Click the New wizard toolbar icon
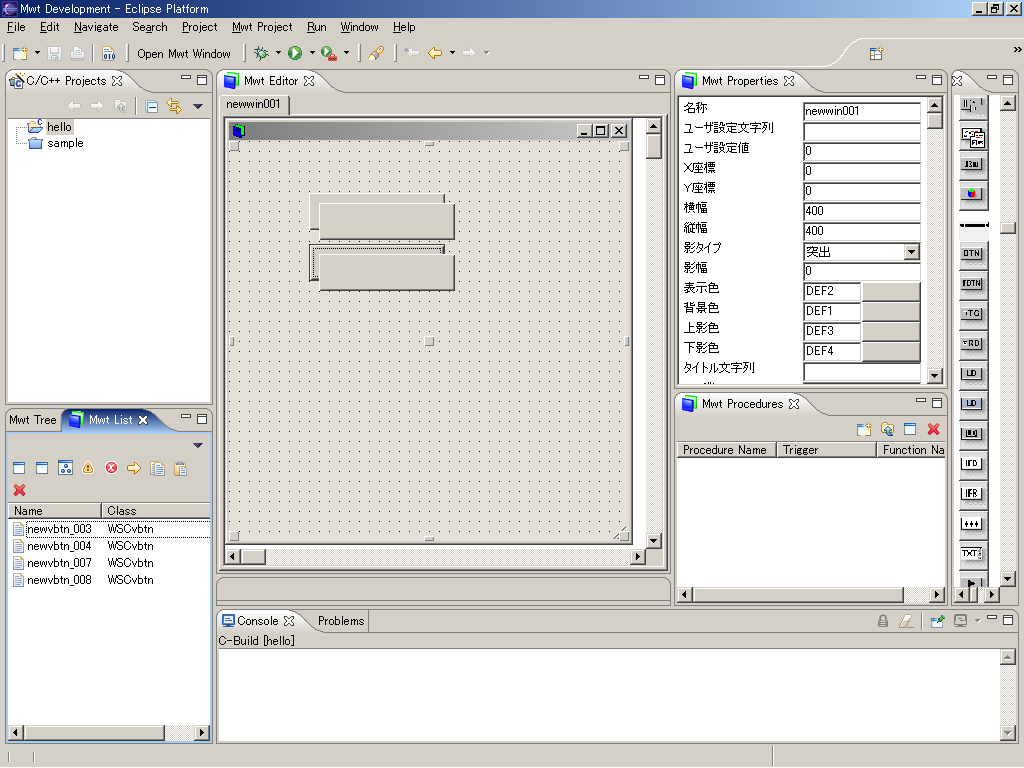This screenshot has width=1024, height=768. pos(20,53)
